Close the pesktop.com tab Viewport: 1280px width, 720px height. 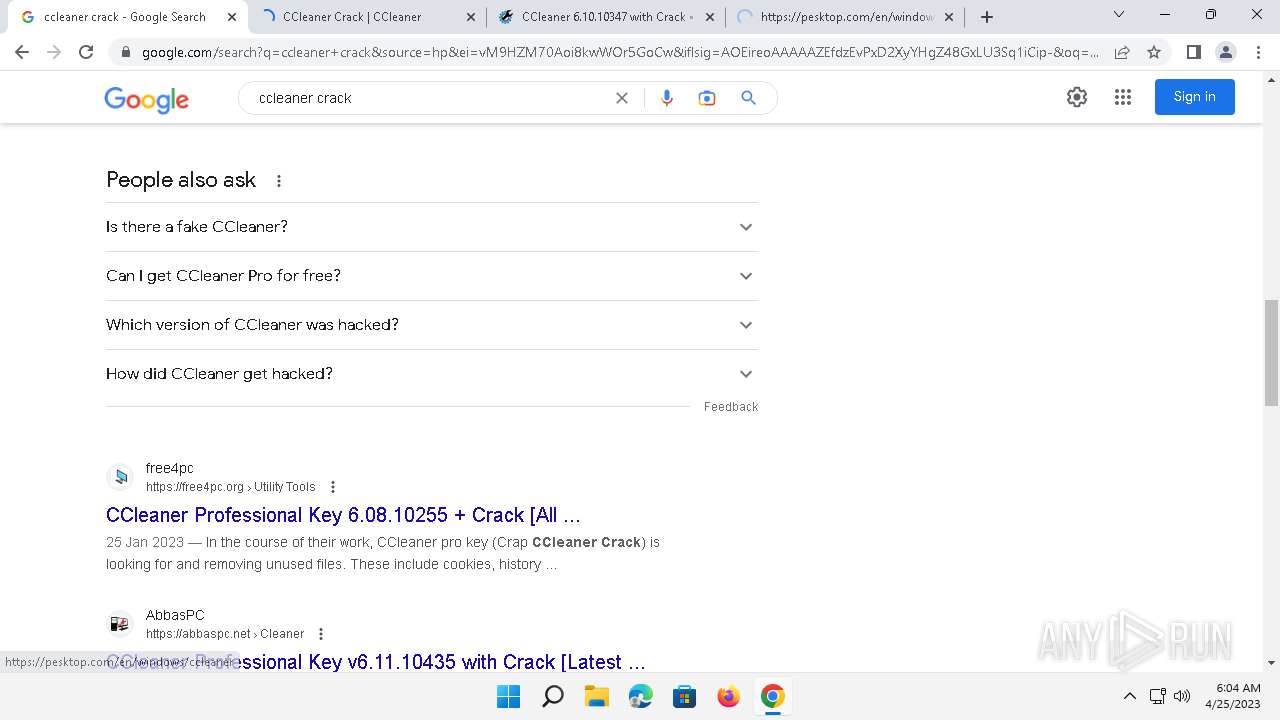point(949,17)
